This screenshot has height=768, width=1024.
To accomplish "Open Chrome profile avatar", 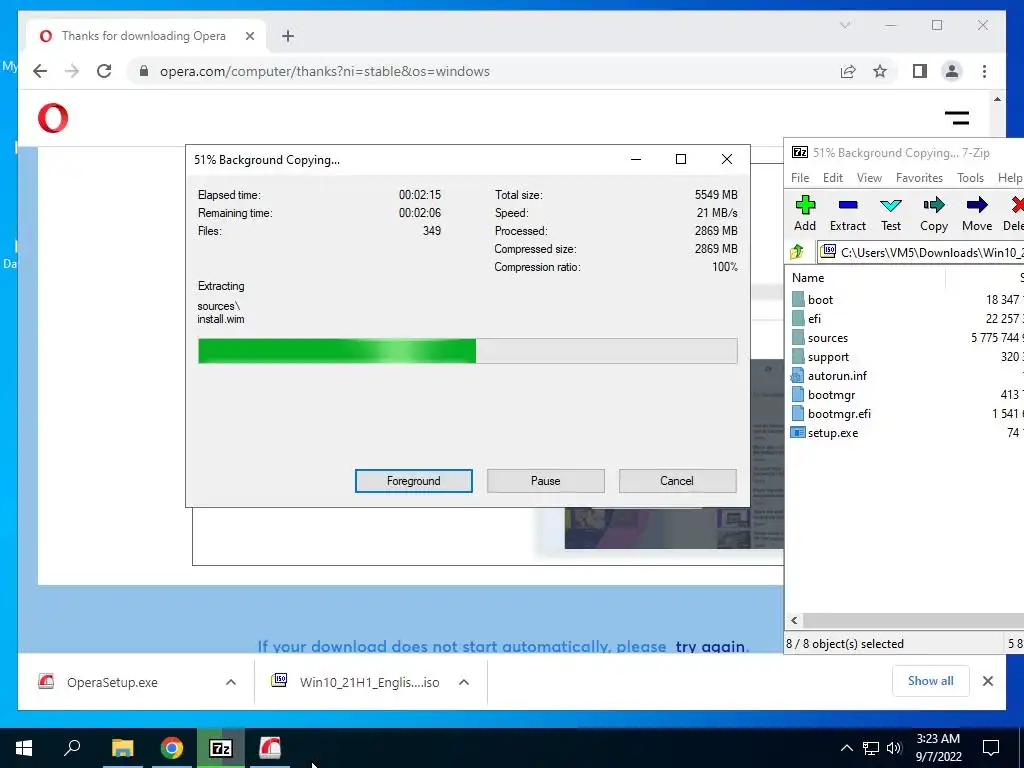I will [x=952, y=71].
